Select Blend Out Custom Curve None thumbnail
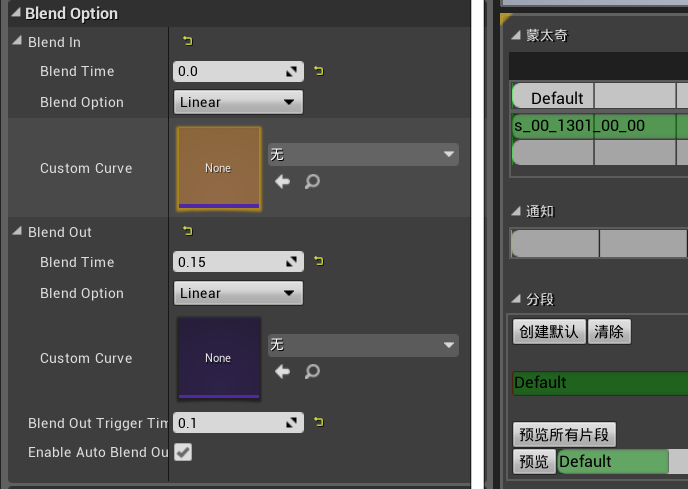This screenshot has width=688, height=489. 219,358
